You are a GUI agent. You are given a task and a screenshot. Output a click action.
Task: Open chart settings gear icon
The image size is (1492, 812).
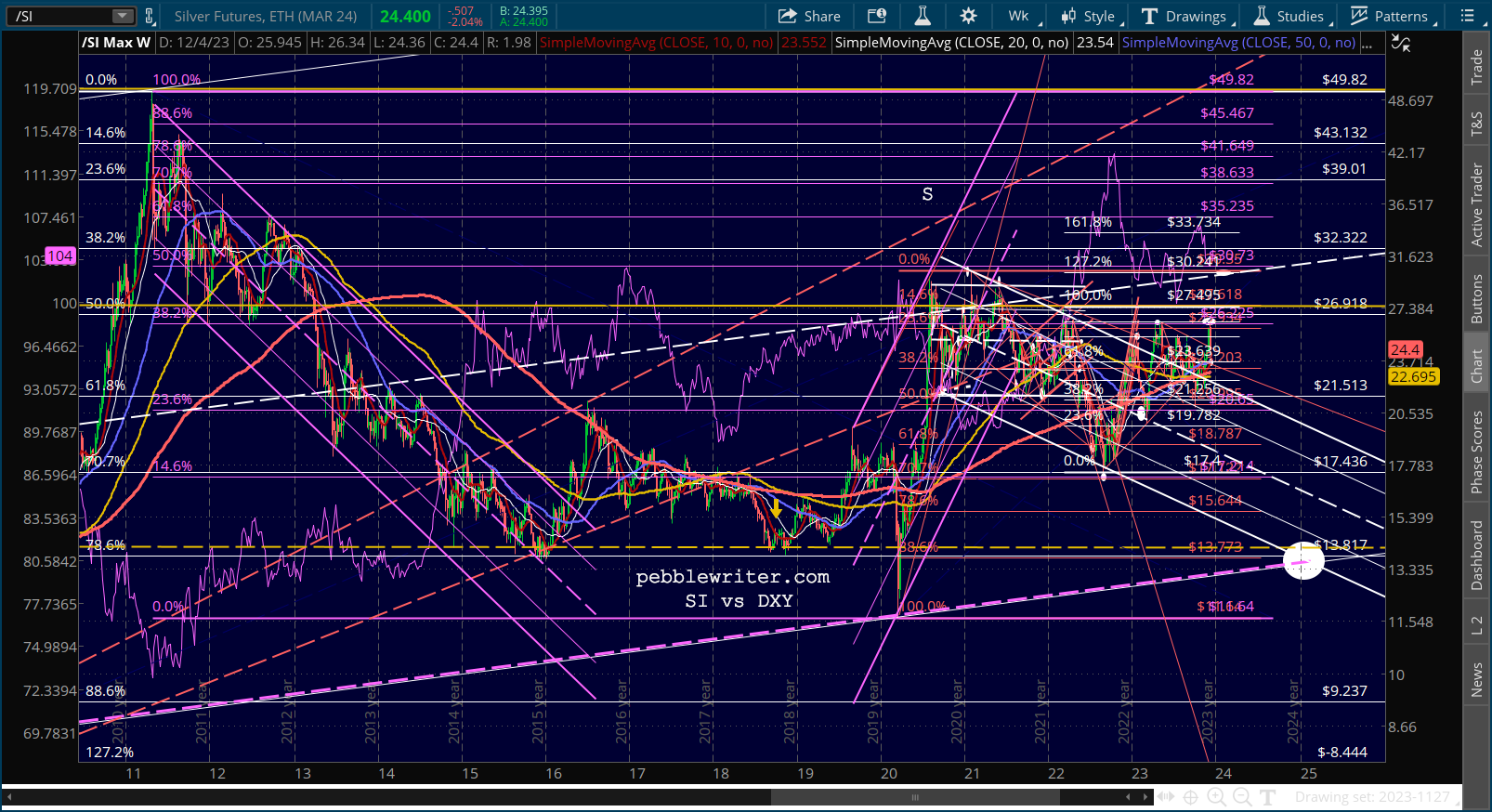pos(968,16)
